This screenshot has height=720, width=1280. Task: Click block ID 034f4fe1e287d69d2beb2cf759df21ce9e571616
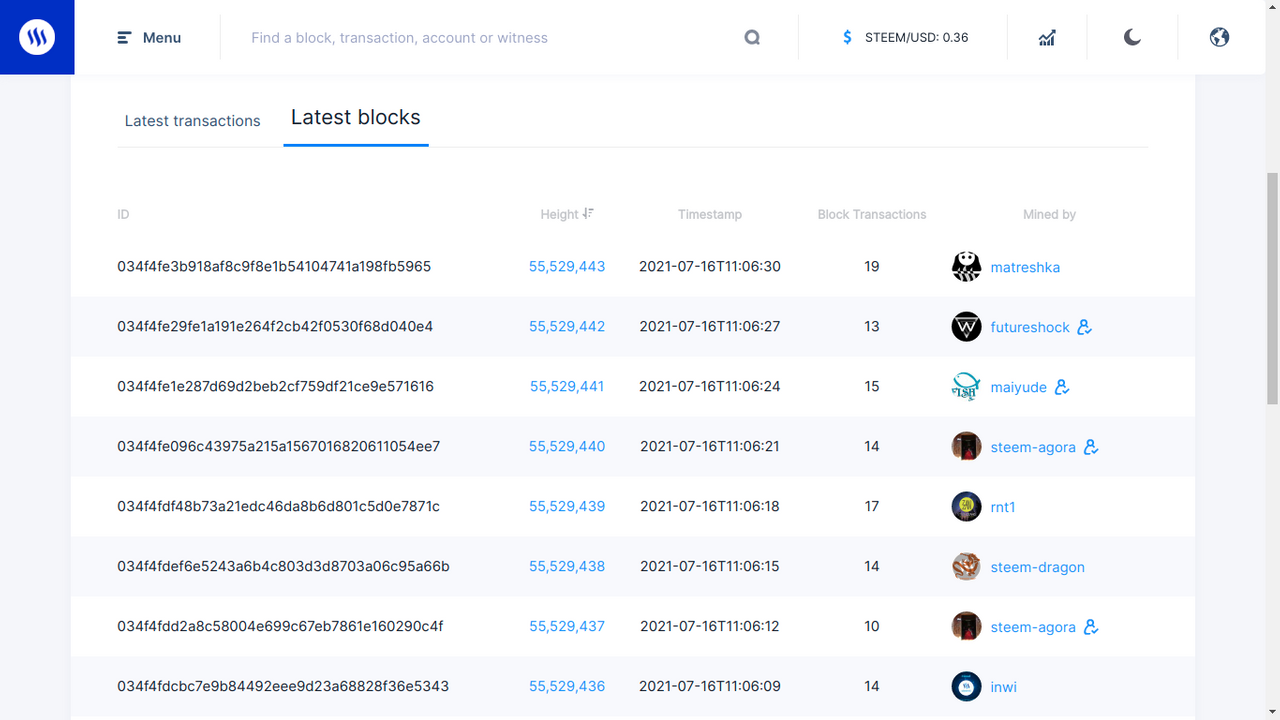click(x=275, y=387)
